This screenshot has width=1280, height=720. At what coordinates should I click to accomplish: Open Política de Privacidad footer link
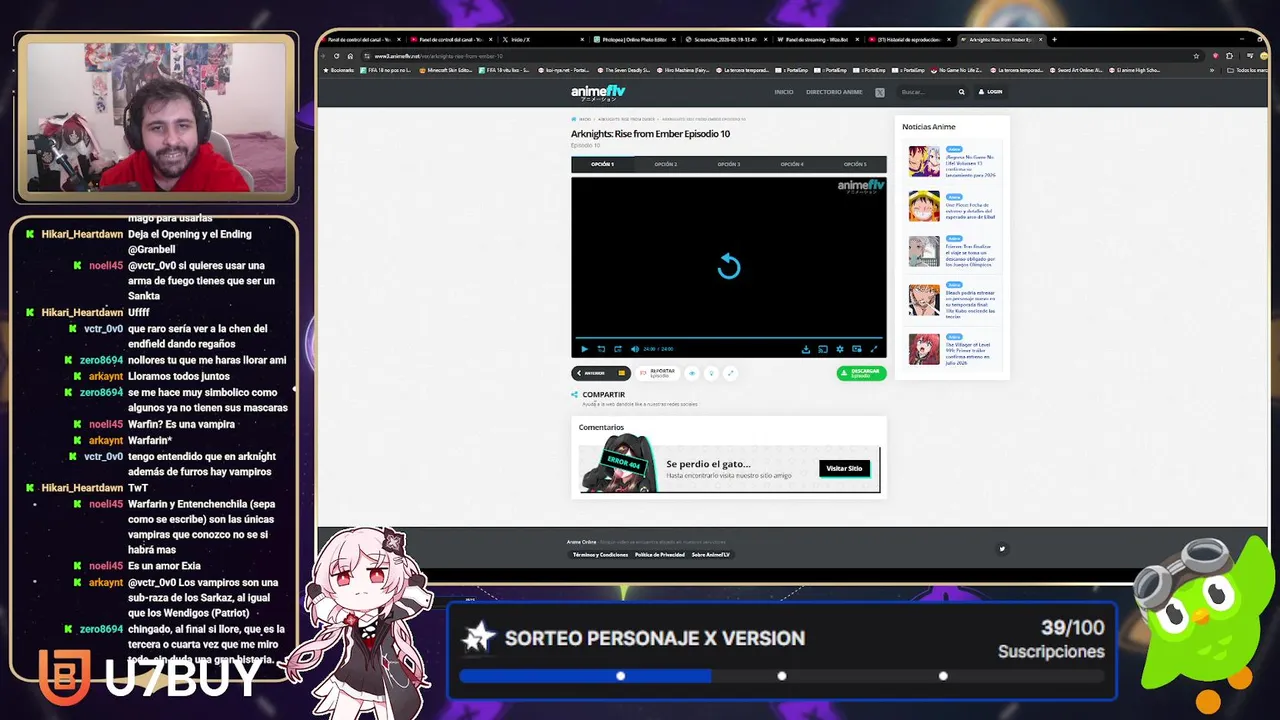pyautogui.click(x=660, y=555)
